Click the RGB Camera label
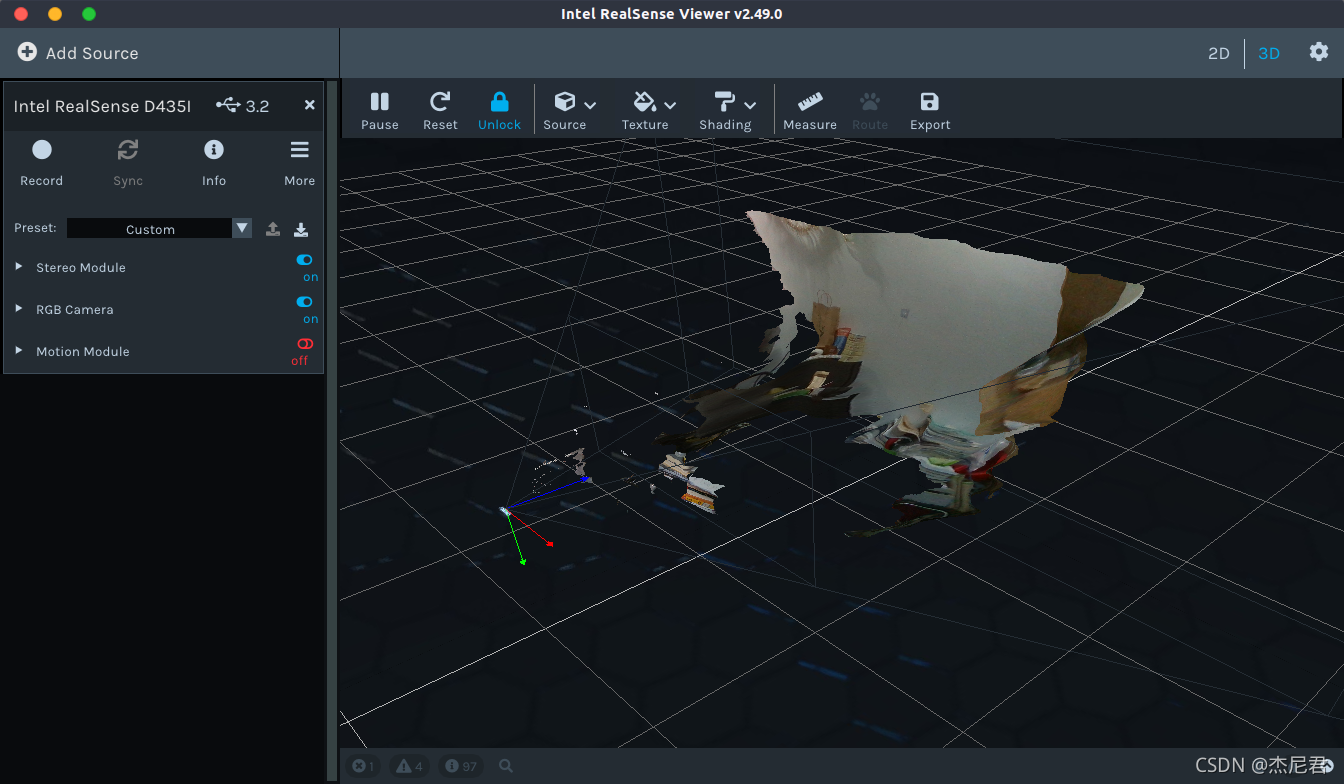The image size is (1344, 784). [75, 310]
